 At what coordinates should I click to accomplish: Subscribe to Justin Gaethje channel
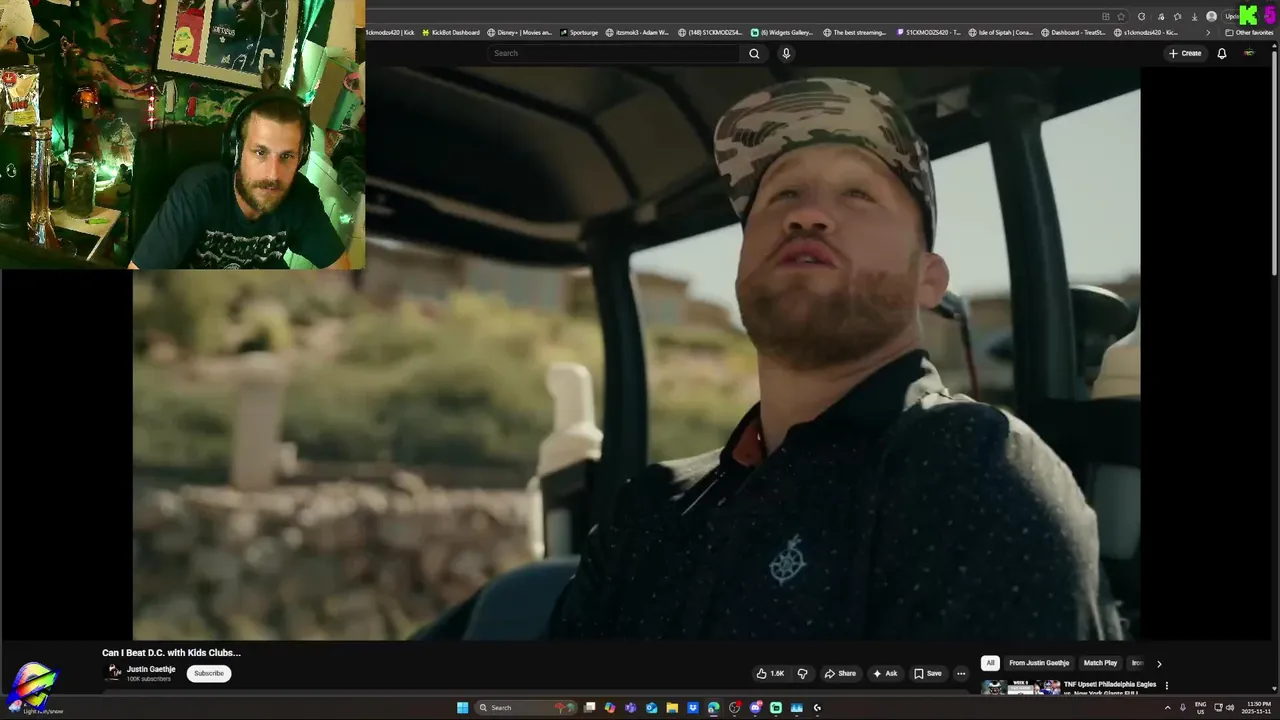pyautogui.click(x=209, y=673)
